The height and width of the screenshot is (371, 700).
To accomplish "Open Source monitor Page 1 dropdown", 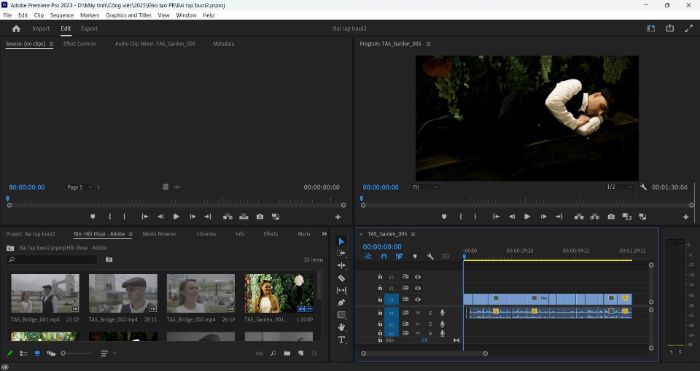I will 79,187.
